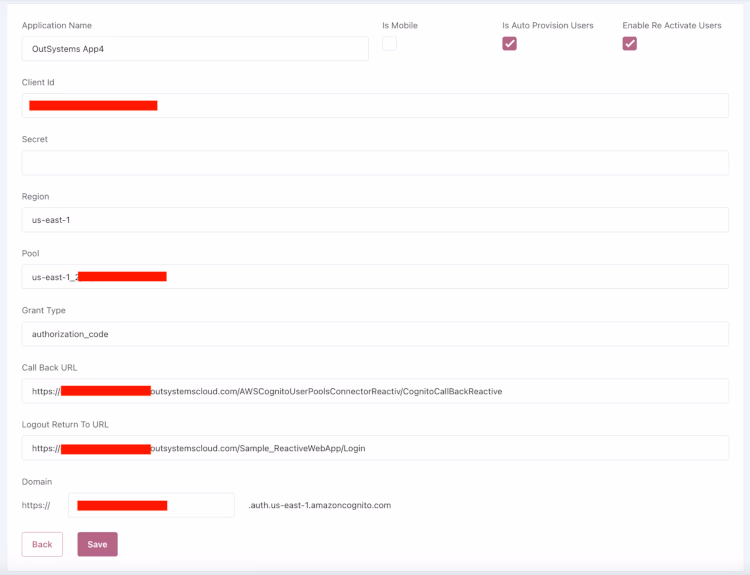
Task: Click the Domain prefix input box
Action: click(151, 505)
